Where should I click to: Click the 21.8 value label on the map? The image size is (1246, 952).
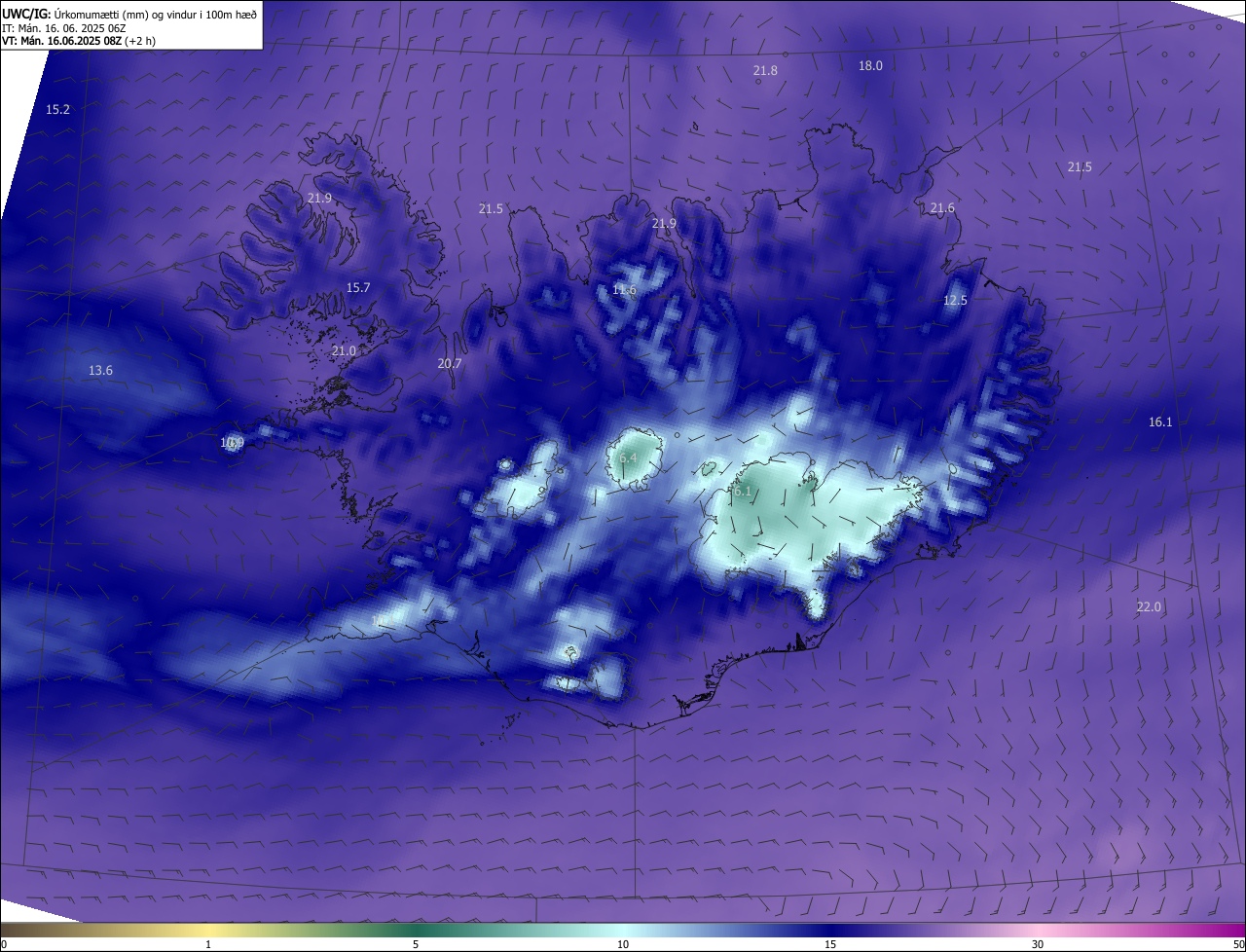[x=765, y=71]
